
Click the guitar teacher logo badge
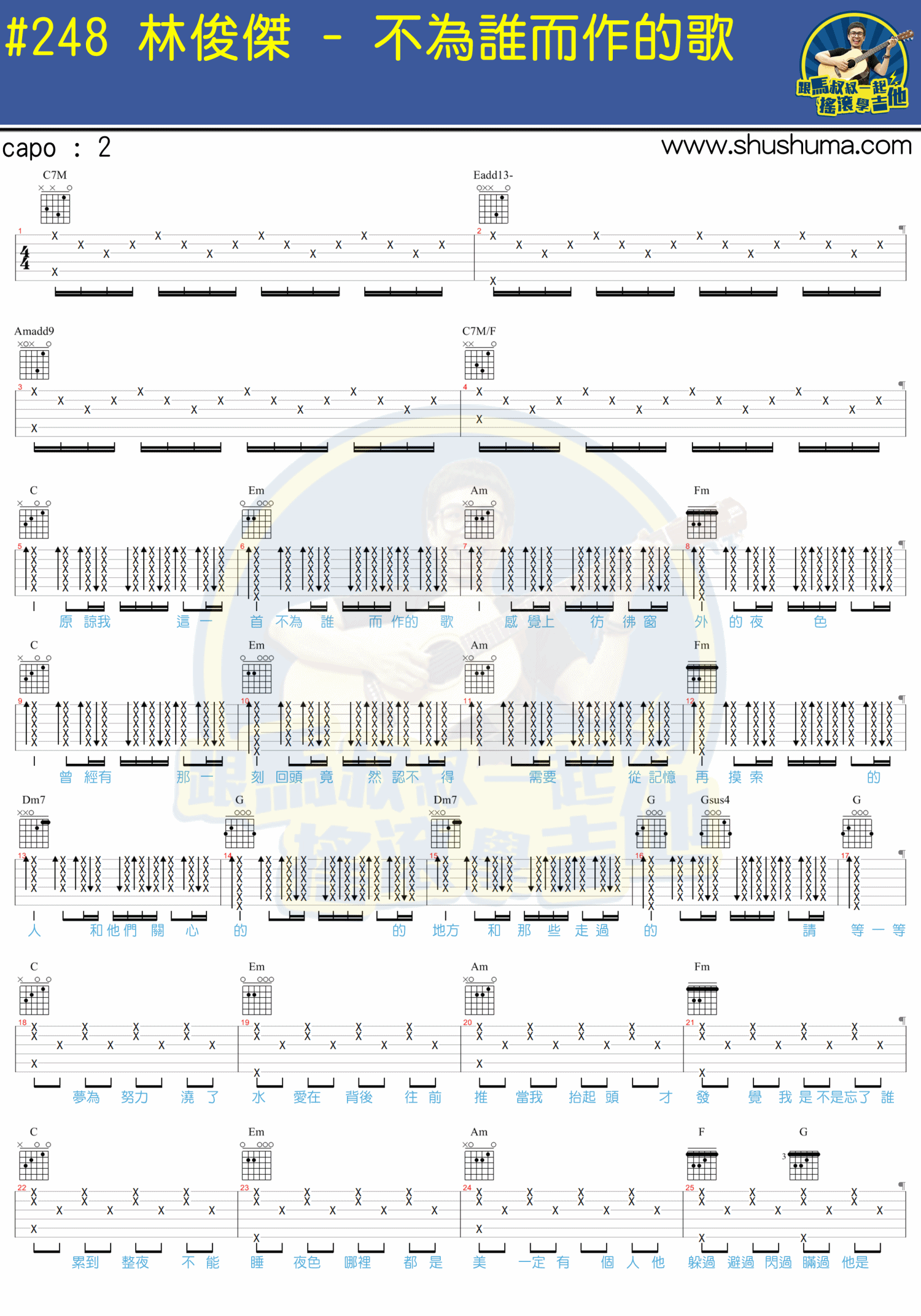[x=856, y=64]
